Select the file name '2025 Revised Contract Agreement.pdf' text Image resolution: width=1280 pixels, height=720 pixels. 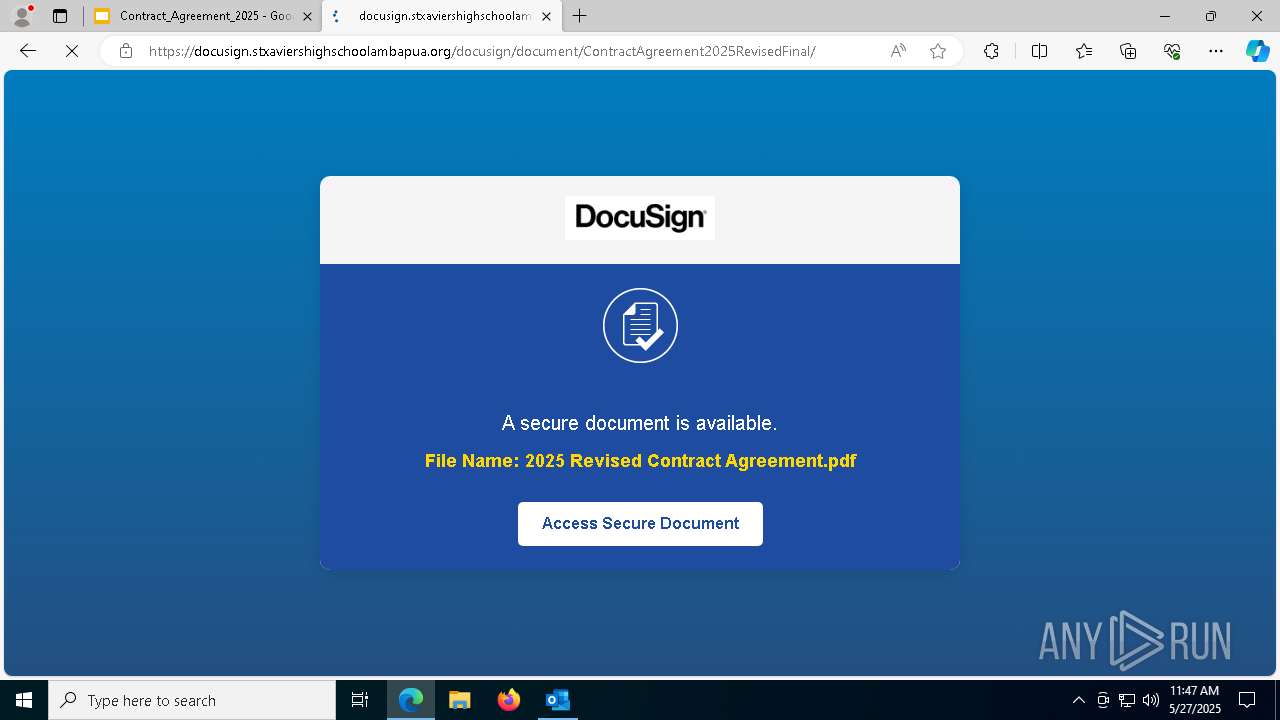691,461
